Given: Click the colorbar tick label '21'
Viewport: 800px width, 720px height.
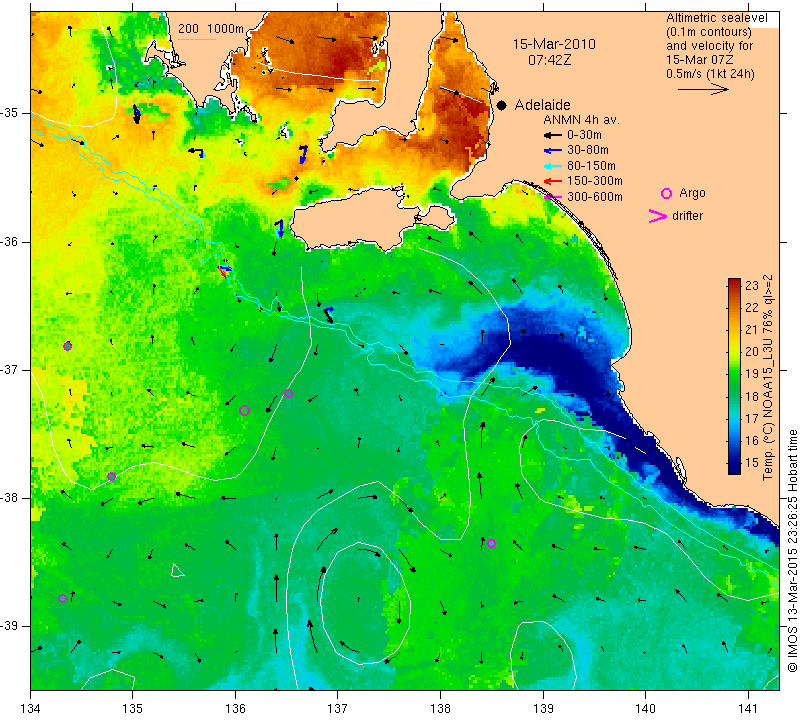Looking at the screenshot, I should coord(752,330).
